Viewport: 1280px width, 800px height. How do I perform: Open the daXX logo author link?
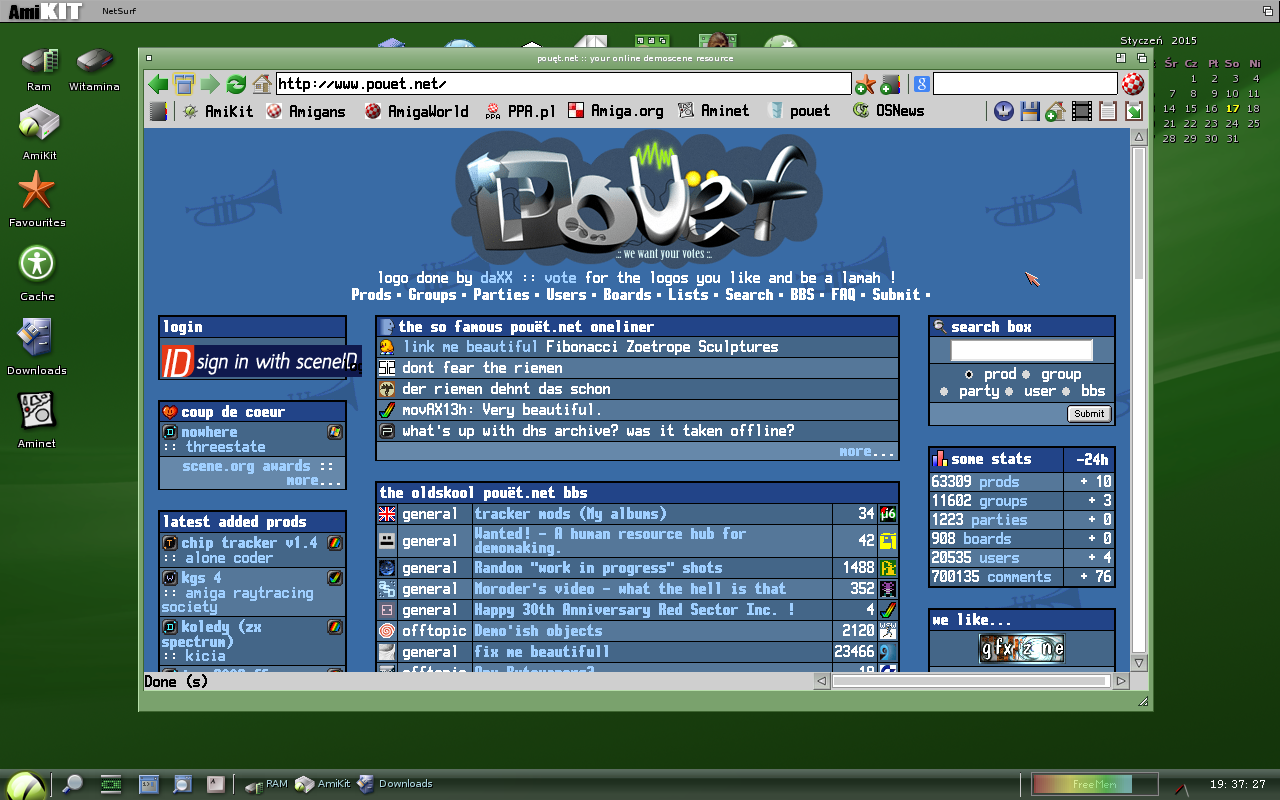click(496, 277)
